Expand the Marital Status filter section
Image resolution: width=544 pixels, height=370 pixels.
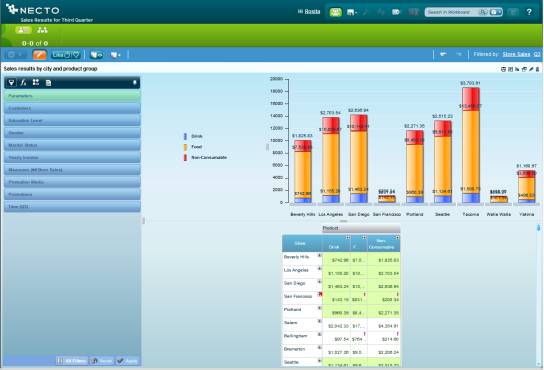tap(72, 145)
